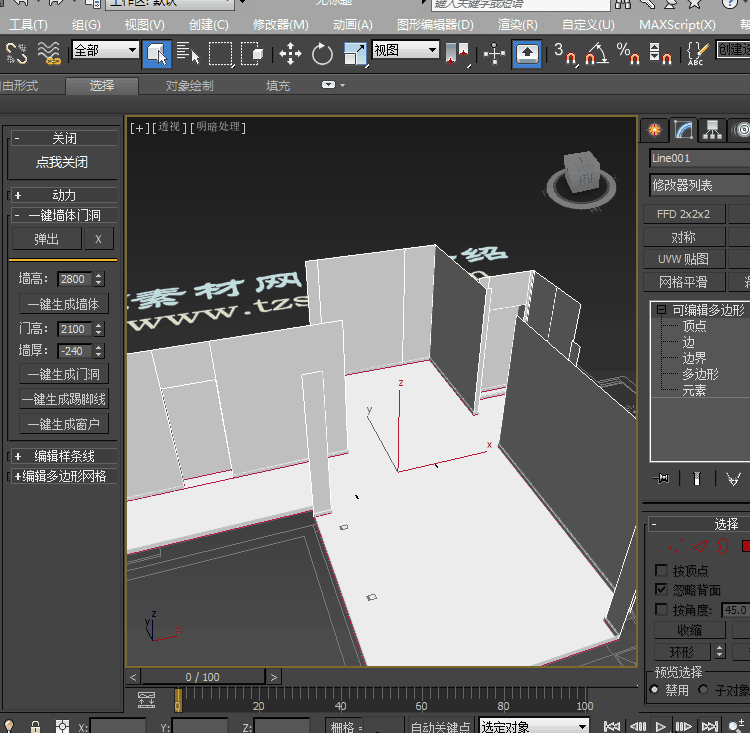Select the Select and Move tool
This screenshot has width=750, height=733.
click(290, 54)
